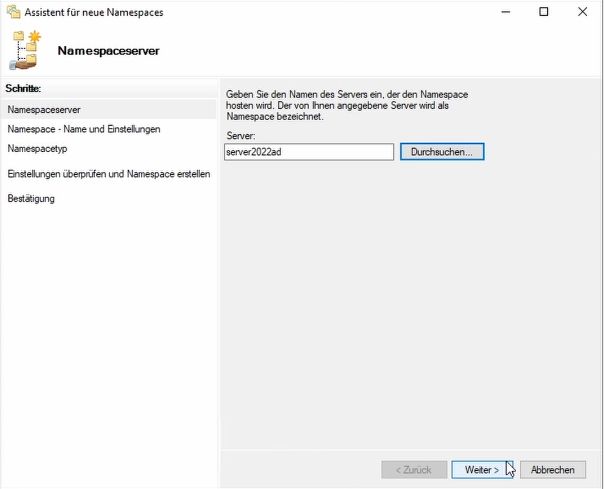This screenshot has width=604, height=489.
Task: Click the Server: field label
Action: point(241,136)
